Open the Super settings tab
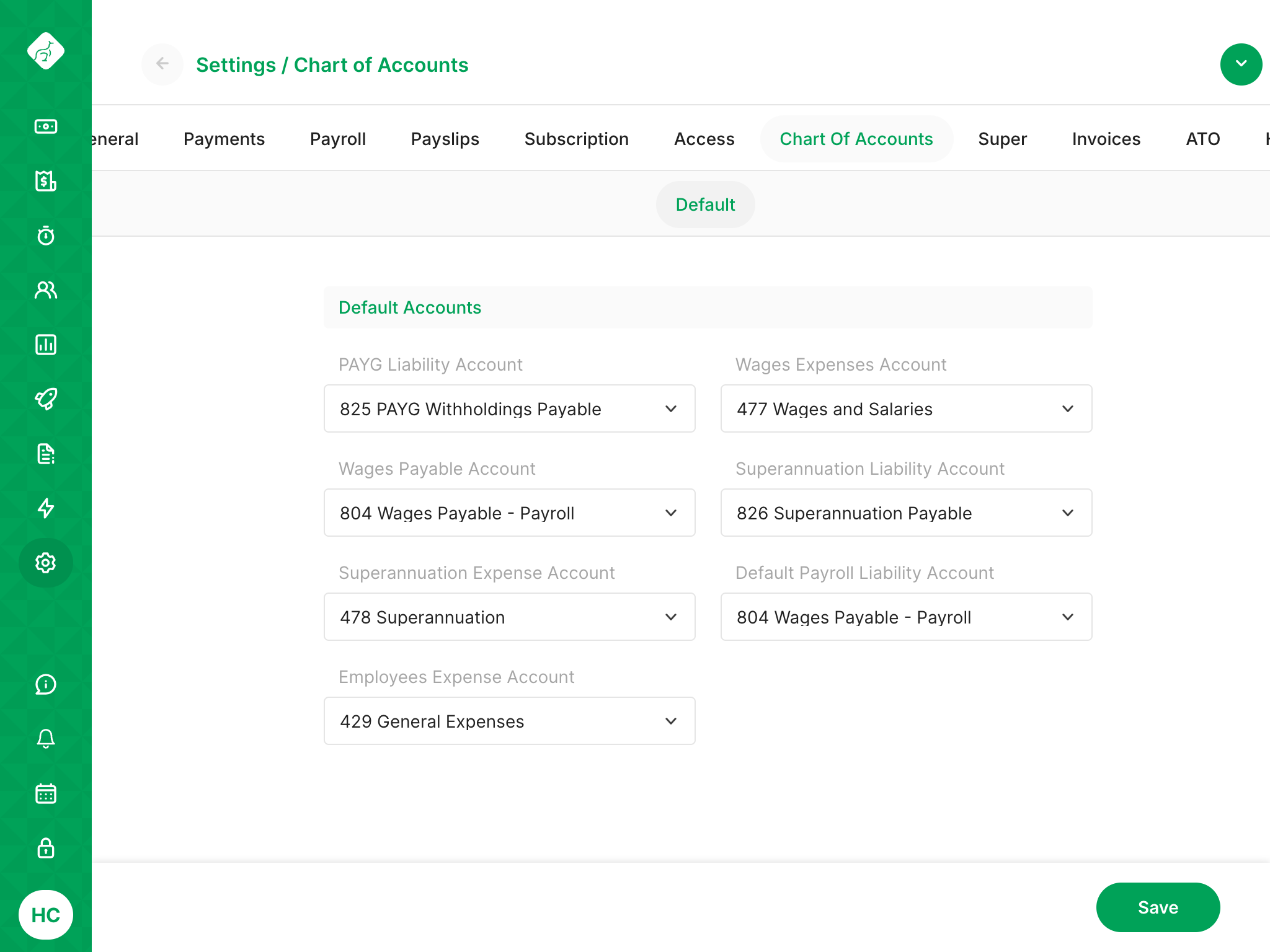The height and width of the screenshot is (952, 1270). 1002,139
